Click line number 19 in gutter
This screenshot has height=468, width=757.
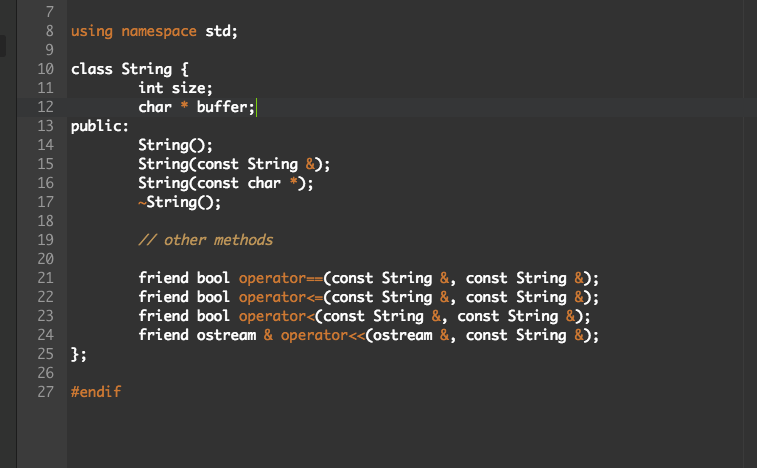[x=45, y=240]
